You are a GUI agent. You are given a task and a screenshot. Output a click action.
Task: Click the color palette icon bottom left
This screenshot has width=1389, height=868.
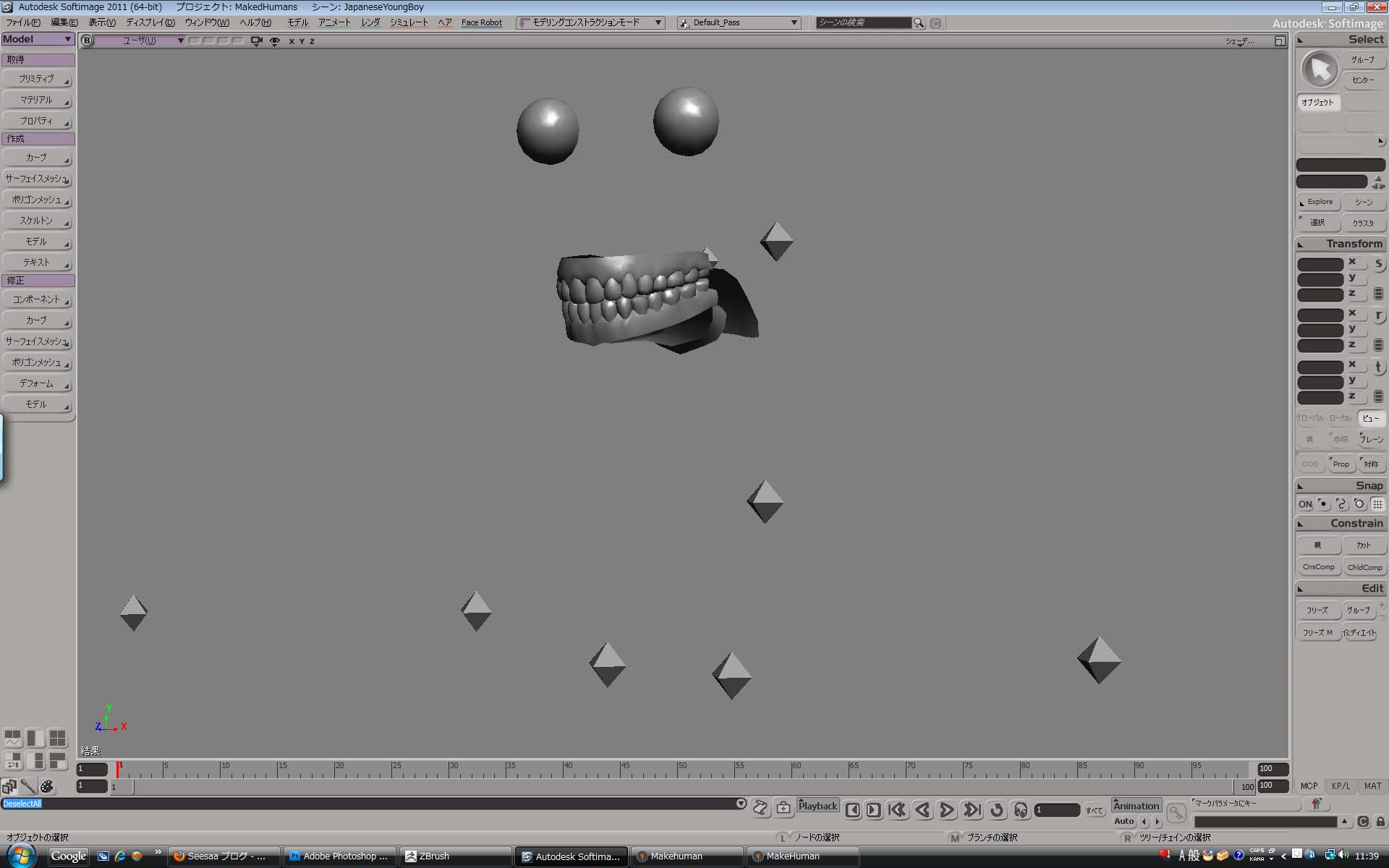pos(46,786)
